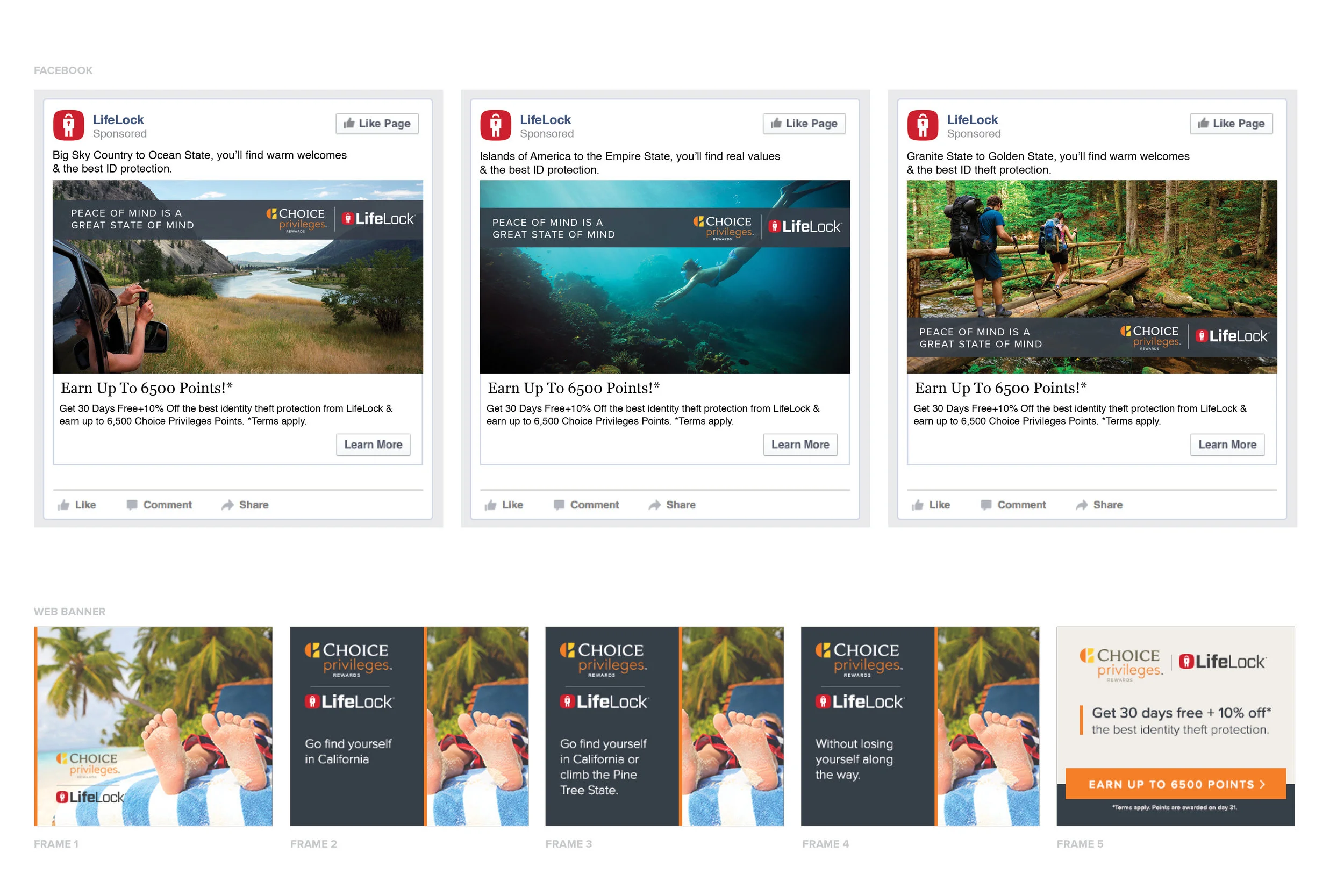This screenshot has width=1344, height=896.
Task: Like Page button in Big Sky Country ad
Action: pyautogui.click(x=377, y=124)
